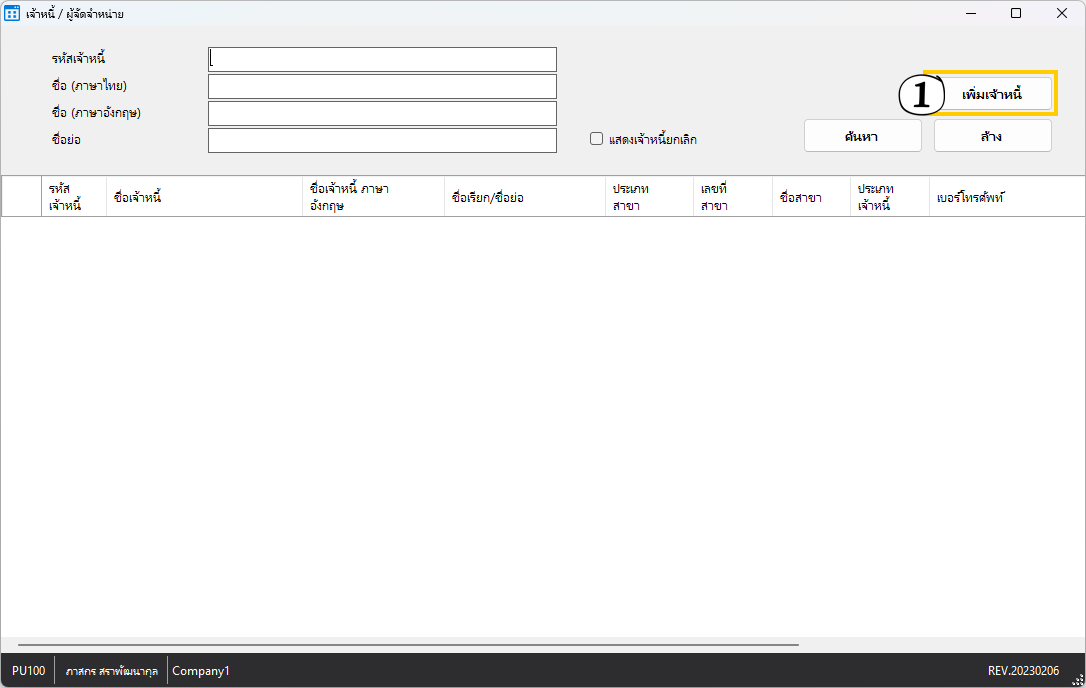Click the resize grip in status bar corner
1086x688 pixels.
(1077, 679)
